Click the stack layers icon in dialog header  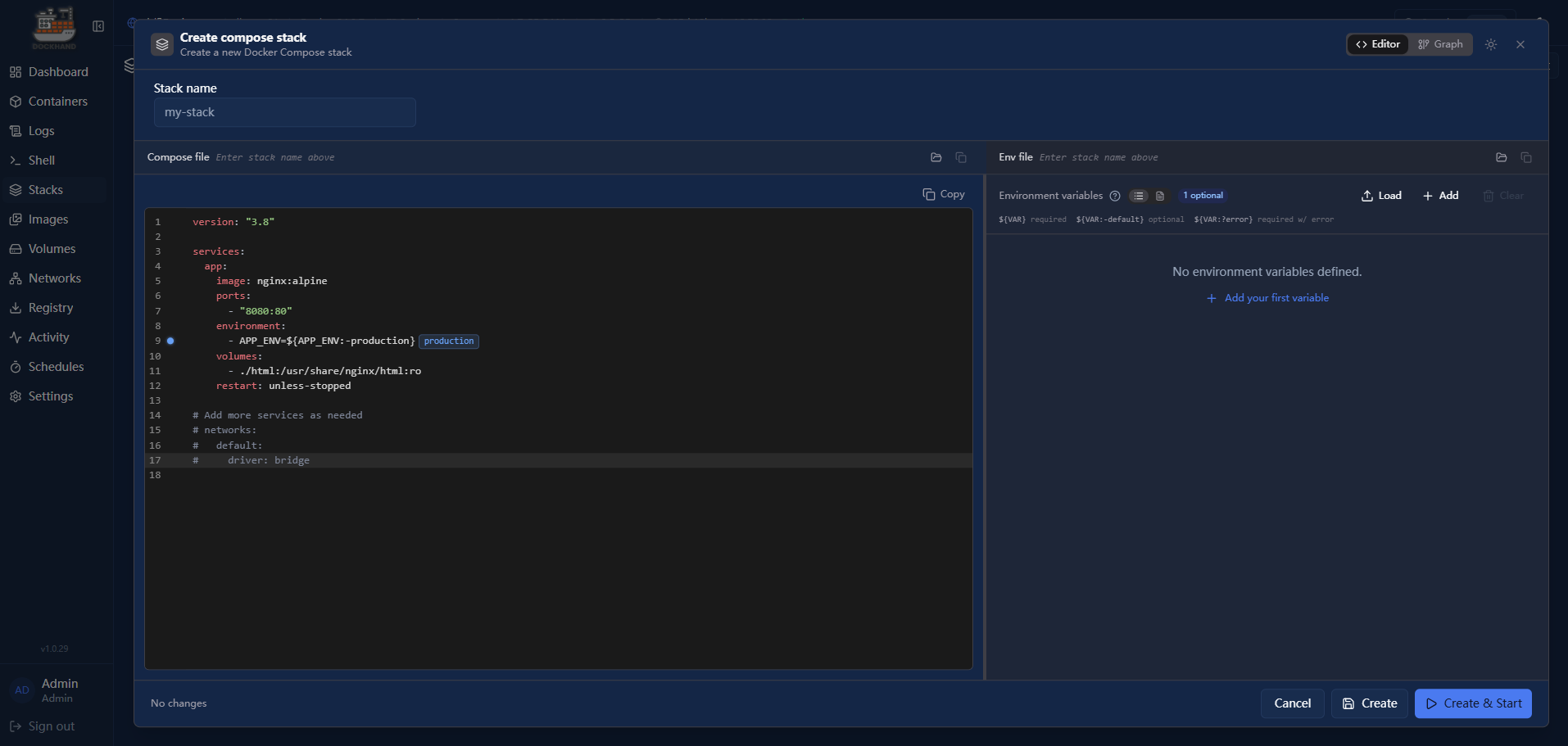click(x=162, y=44)
